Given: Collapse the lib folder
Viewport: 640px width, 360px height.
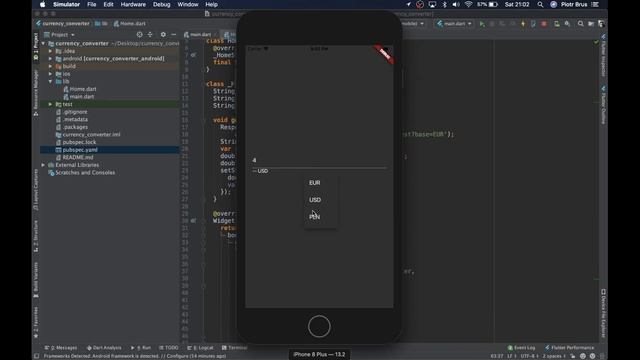Looking at the screenshot, I should pos(51,82).
